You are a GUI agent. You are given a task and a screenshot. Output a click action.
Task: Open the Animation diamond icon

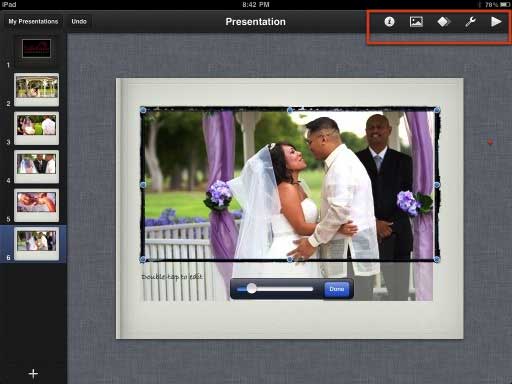tap(443, 22)
